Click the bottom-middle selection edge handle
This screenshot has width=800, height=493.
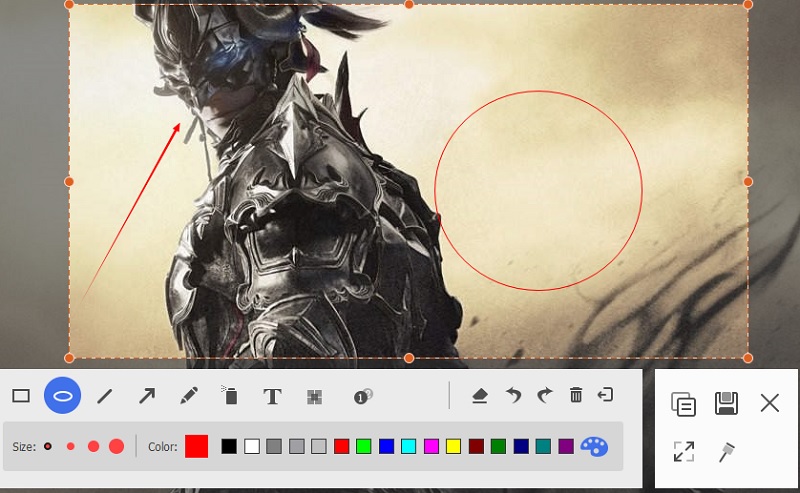click(x=409, y=358)
